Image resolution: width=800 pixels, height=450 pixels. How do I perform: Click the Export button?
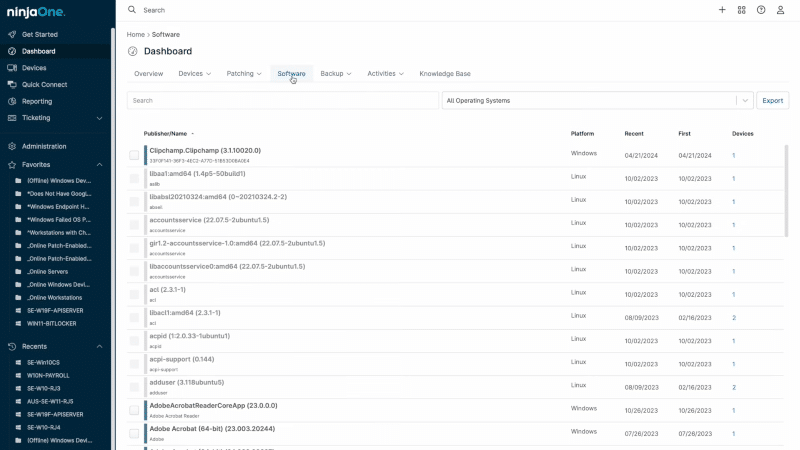[772, 101]
